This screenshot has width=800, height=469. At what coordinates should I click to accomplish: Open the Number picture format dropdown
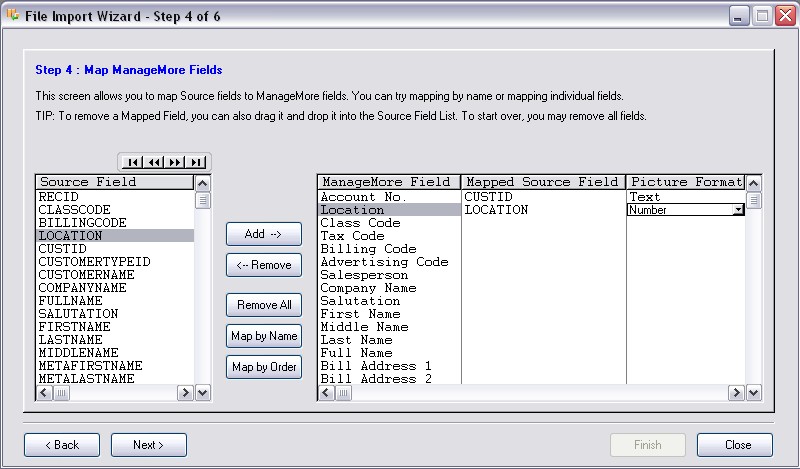pyautogui.click(x=738, y=210)
